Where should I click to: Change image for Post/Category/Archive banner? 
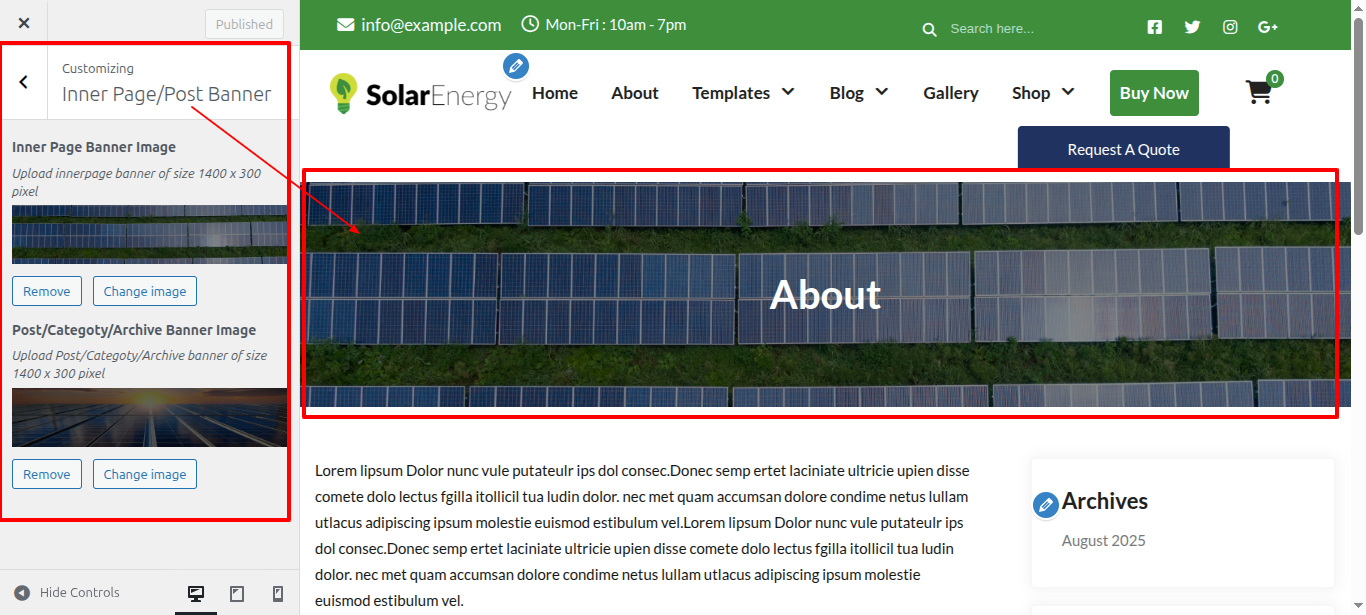pos(145,474)
